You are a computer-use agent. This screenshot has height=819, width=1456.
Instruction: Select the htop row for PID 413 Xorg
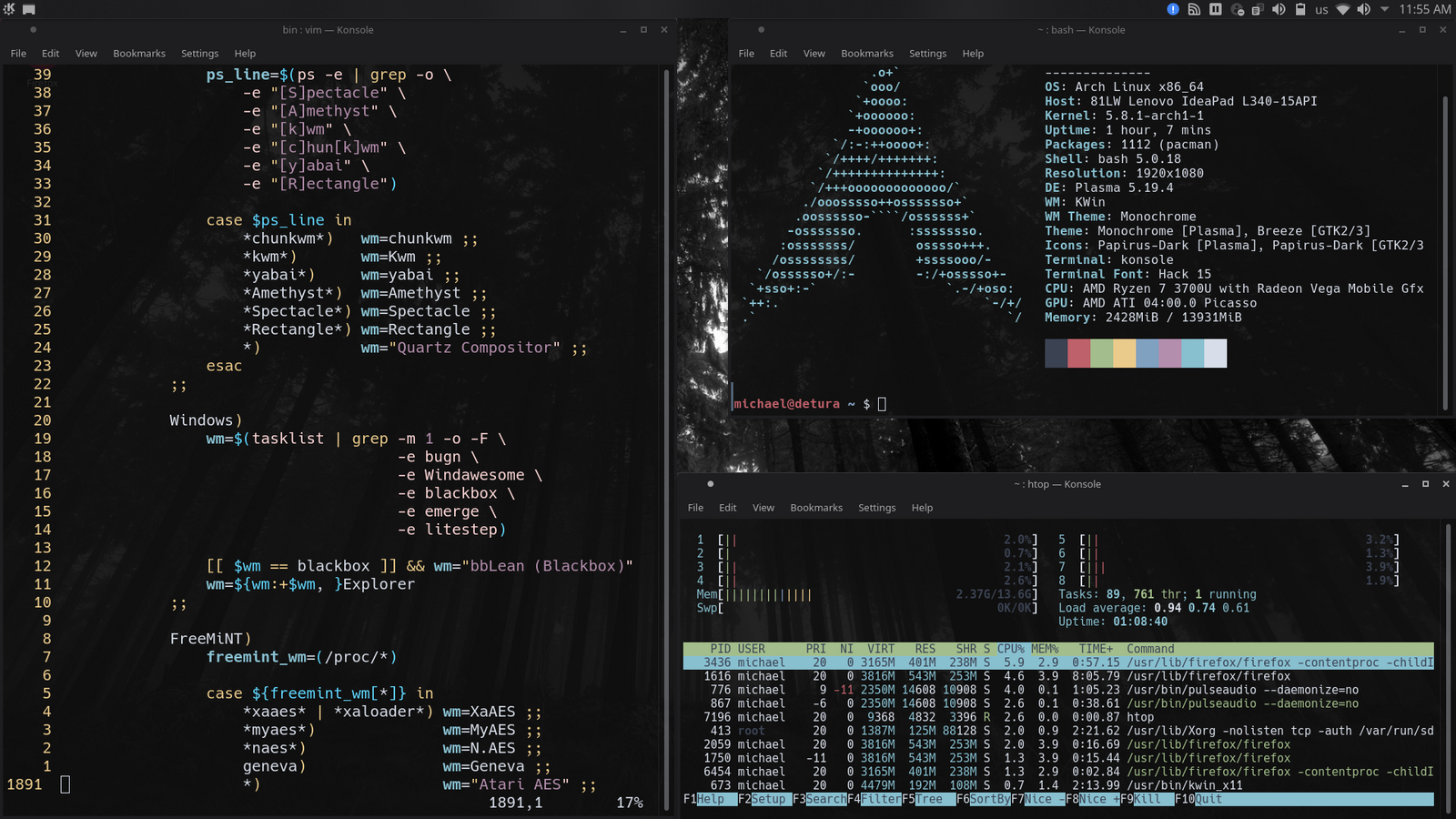(x=1058, y=731)
